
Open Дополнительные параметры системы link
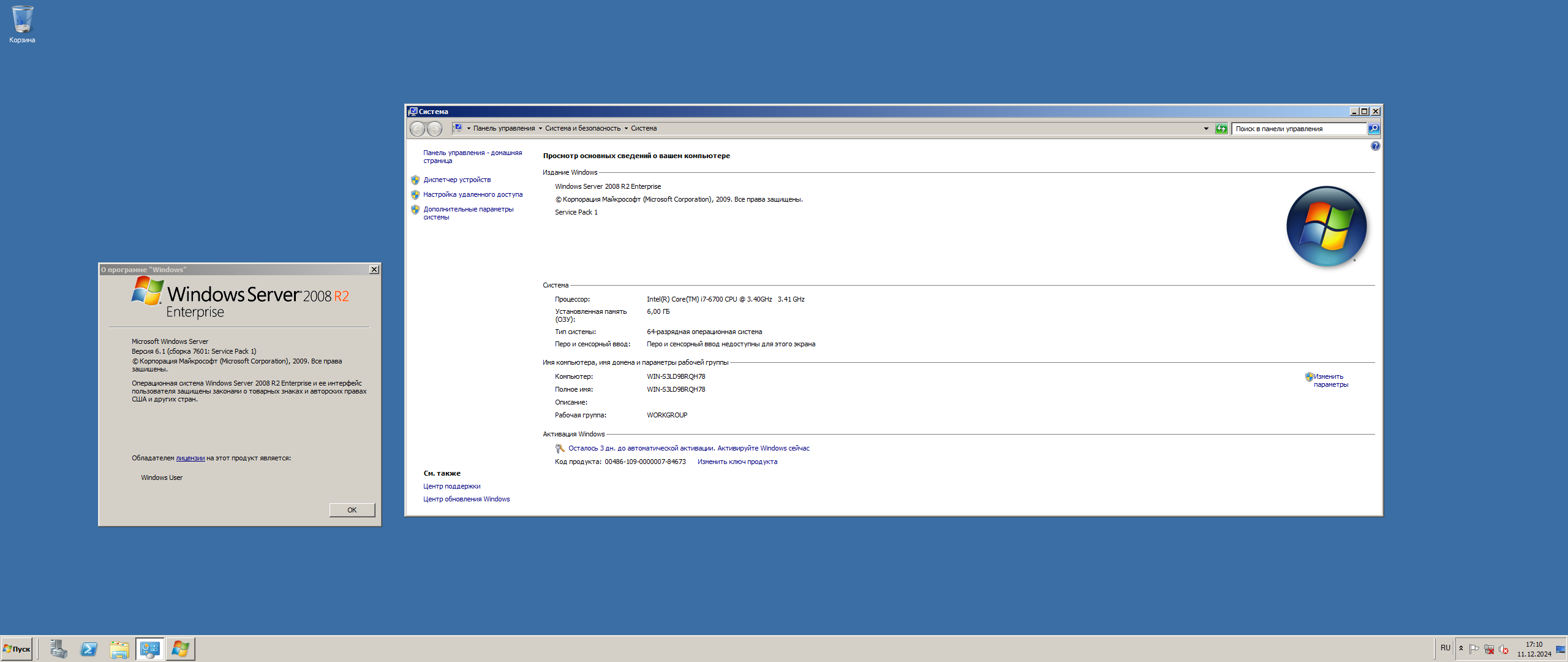coord(469,213)
